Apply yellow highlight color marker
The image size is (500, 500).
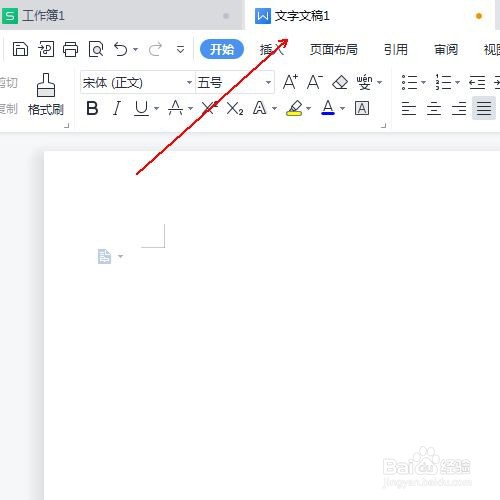[x=294, y=108]
